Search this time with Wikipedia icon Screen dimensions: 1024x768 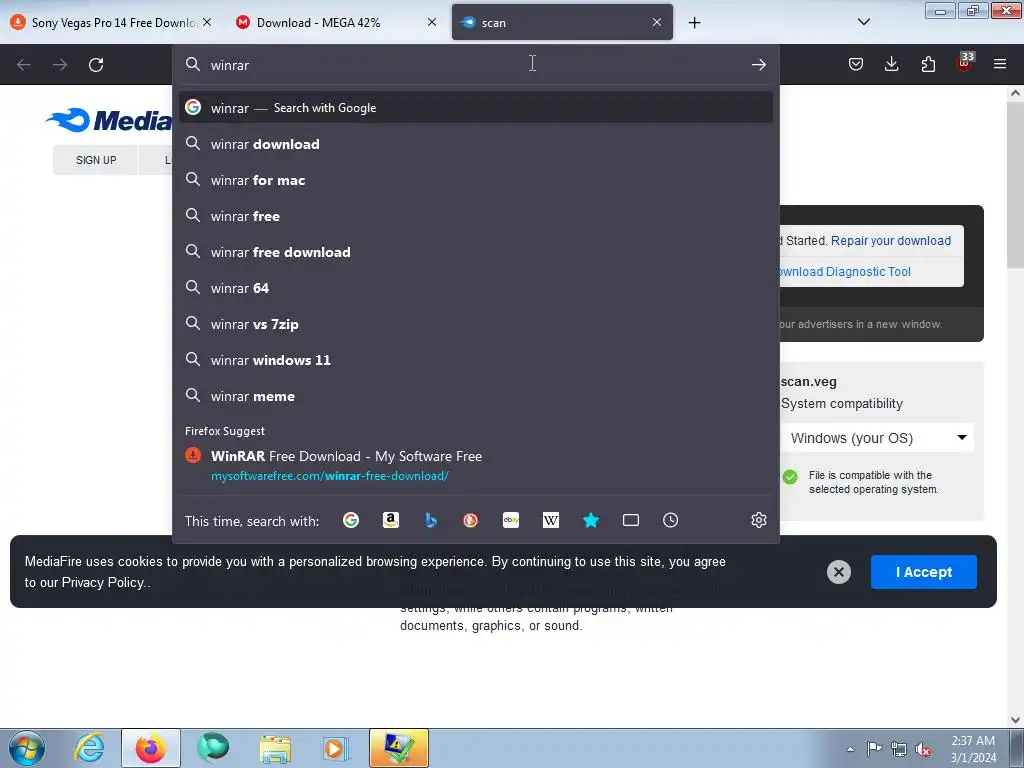pos(551,520)
